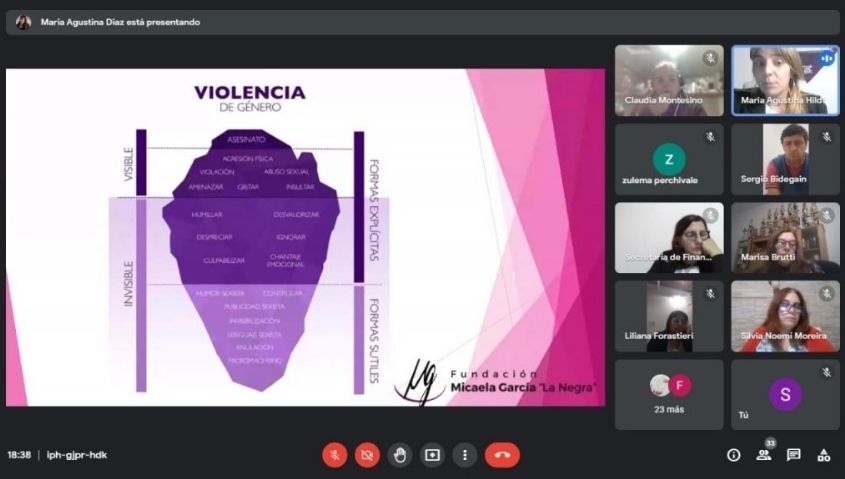Click muted mic icon on zulema perchivale tile
845x479 pixels.
point(710,137)
